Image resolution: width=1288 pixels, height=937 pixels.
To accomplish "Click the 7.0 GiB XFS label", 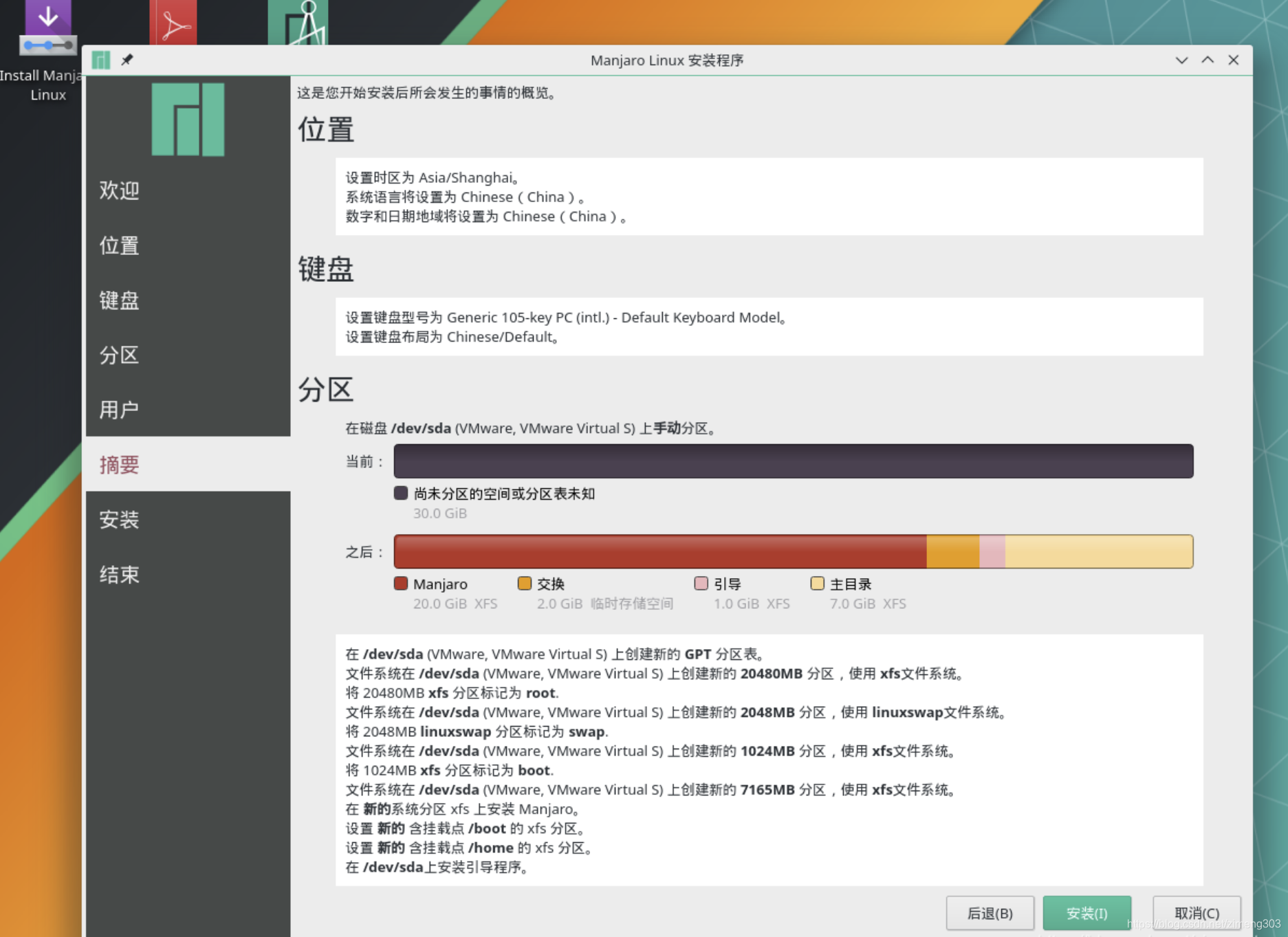I will point(868,604).
